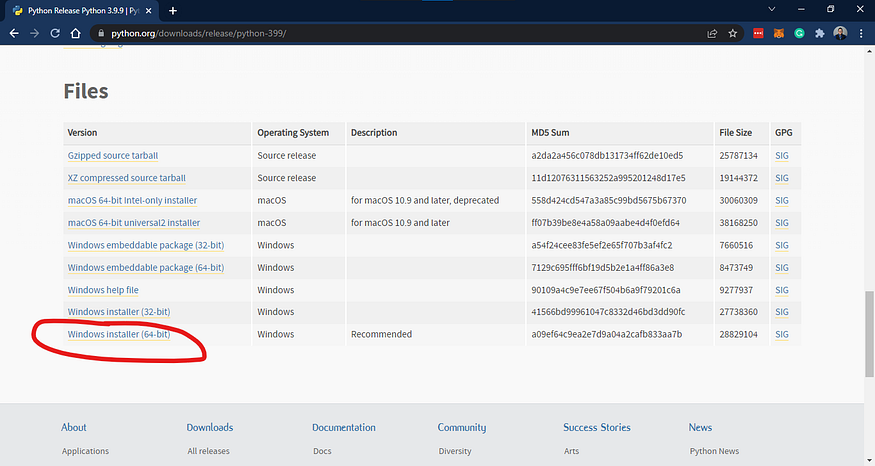Screen dimensions: 875x466
Task: Open the Diversity footer link
Action: click(x=455, y=451)
